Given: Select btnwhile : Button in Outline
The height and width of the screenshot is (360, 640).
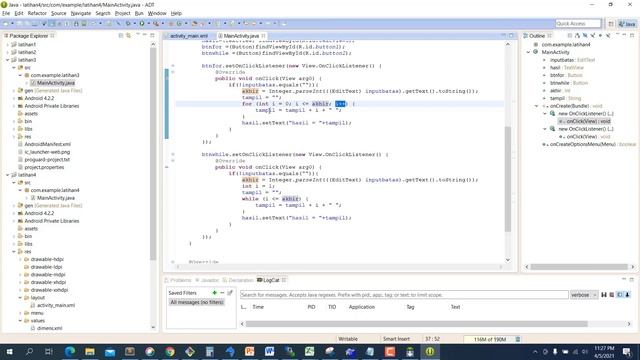Looking at the screenshot, I should [x=569, y=83].
